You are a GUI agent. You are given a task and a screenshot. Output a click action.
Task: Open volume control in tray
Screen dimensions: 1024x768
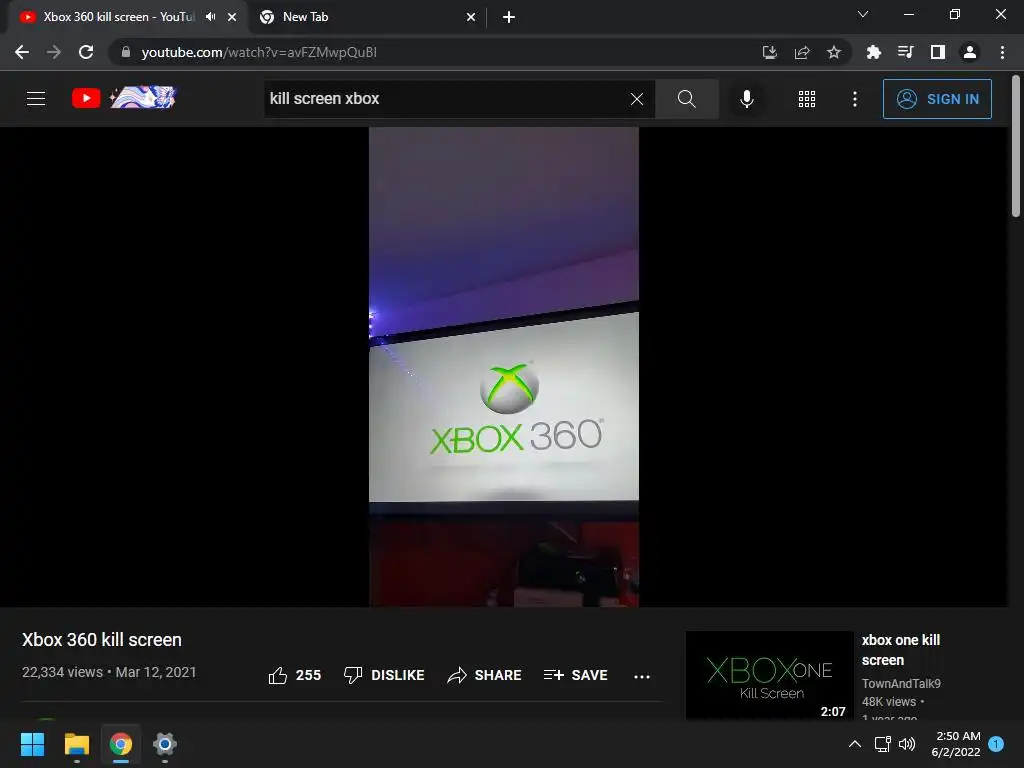pos(906,744)
